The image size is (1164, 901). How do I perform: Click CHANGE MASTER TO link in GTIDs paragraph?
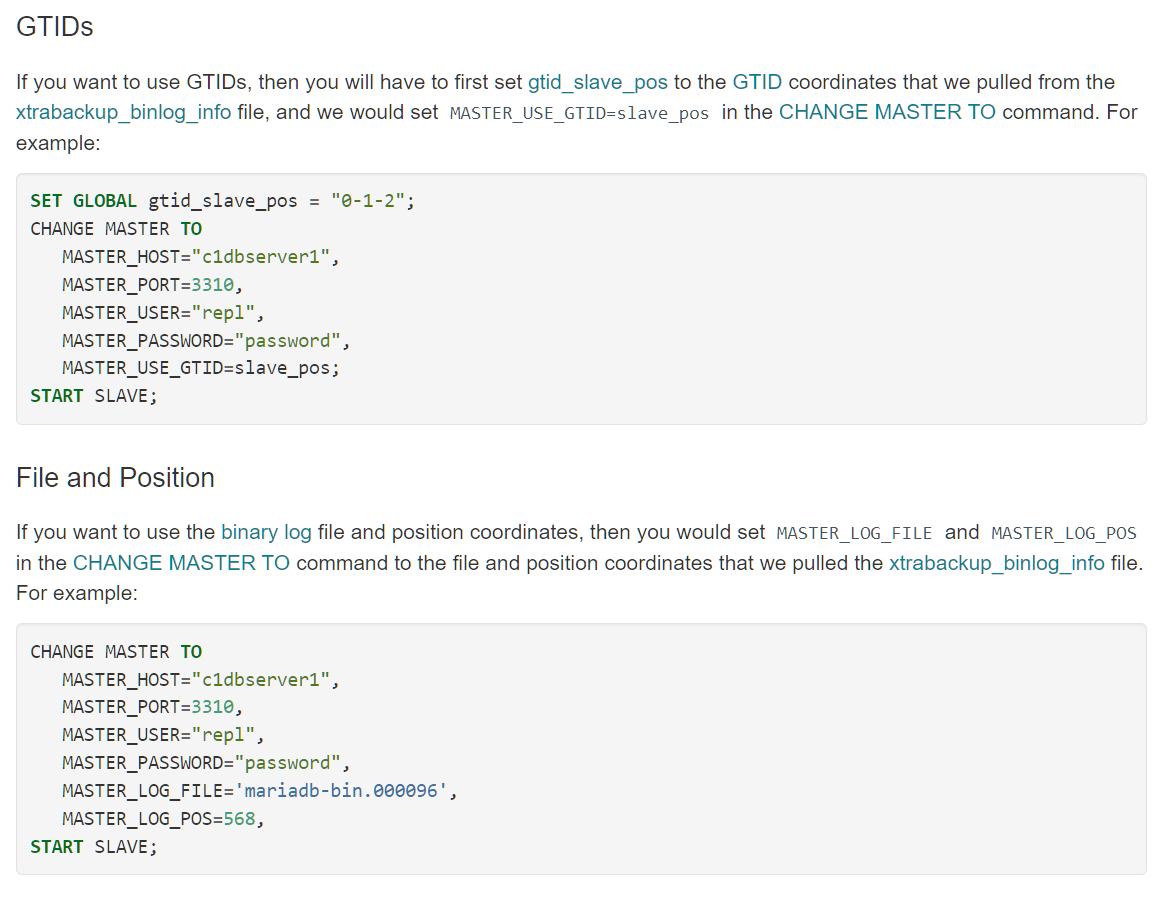pos(887,113)
